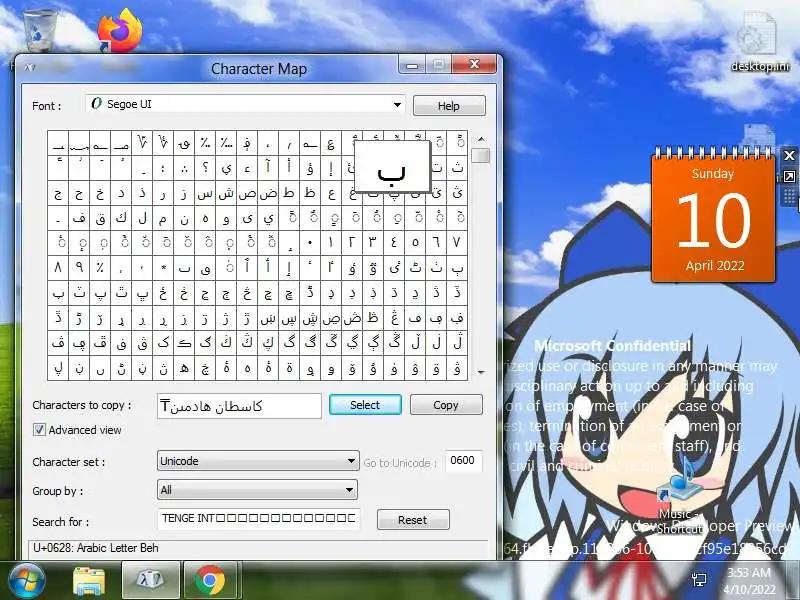Click the Character Map title bar icon

click(30, 68)
